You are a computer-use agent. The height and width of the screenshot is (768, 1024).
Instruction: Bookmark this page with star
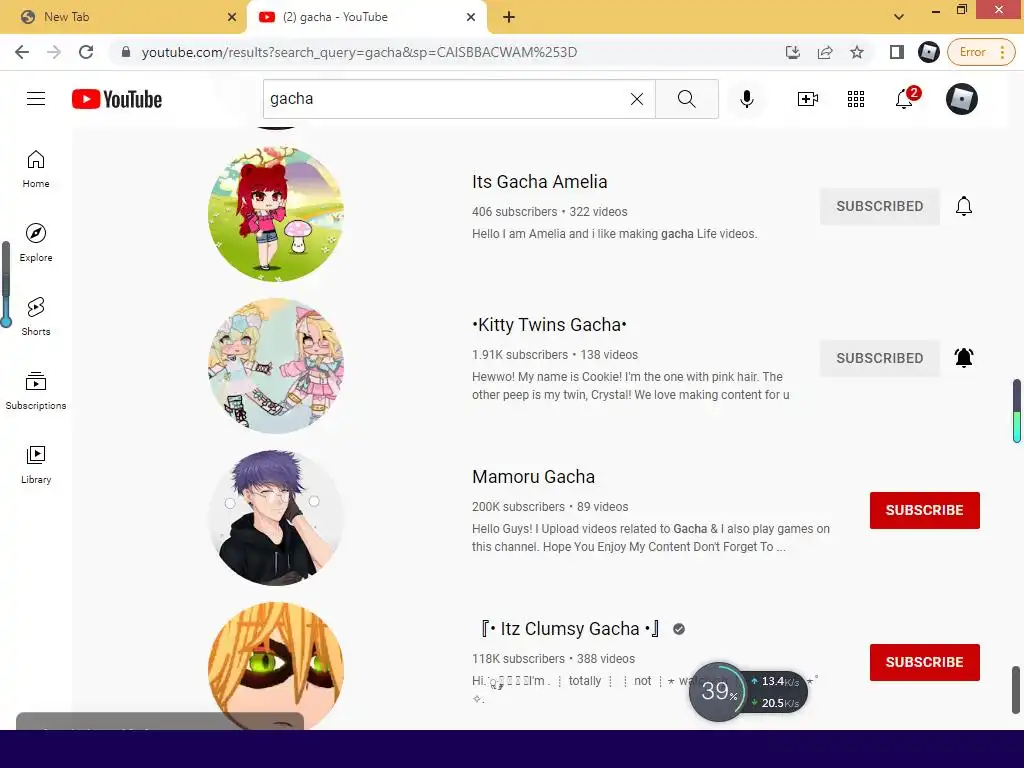click(857, 52)
